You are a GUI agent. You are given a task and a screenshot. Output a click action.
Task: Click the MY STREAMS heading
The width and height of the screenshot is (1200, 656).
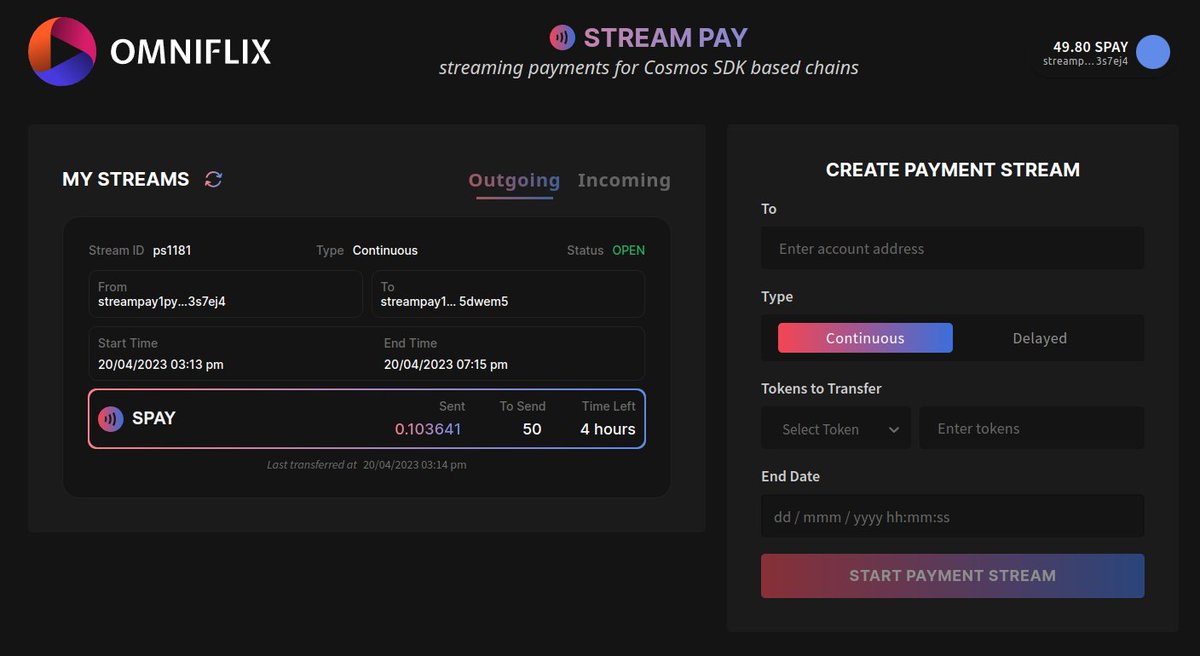coord(126,179)
